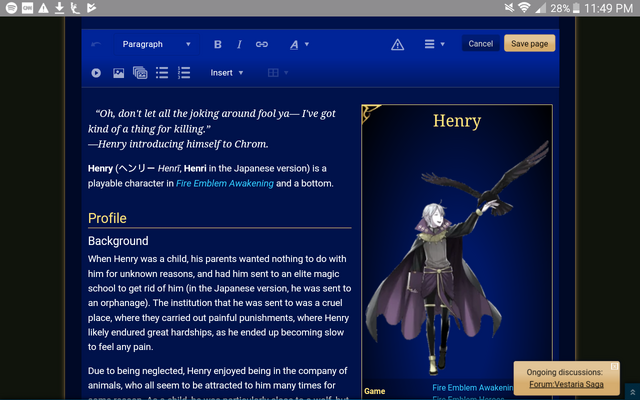640x400 pixels.
Task: Click the scroll-to-top double chevron icon
Action: [632, 392]
